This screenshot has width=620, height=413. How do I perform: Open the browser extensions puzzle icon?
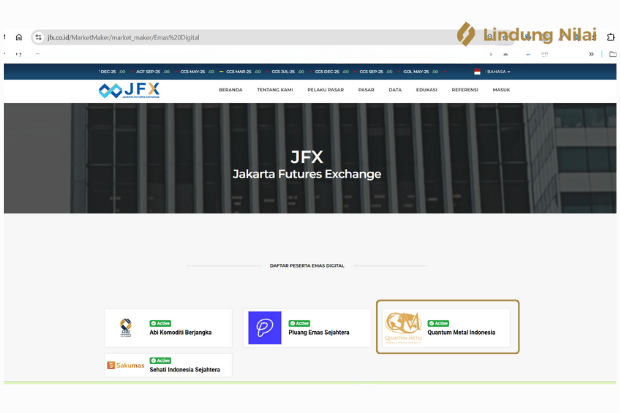tap(611, 37)
